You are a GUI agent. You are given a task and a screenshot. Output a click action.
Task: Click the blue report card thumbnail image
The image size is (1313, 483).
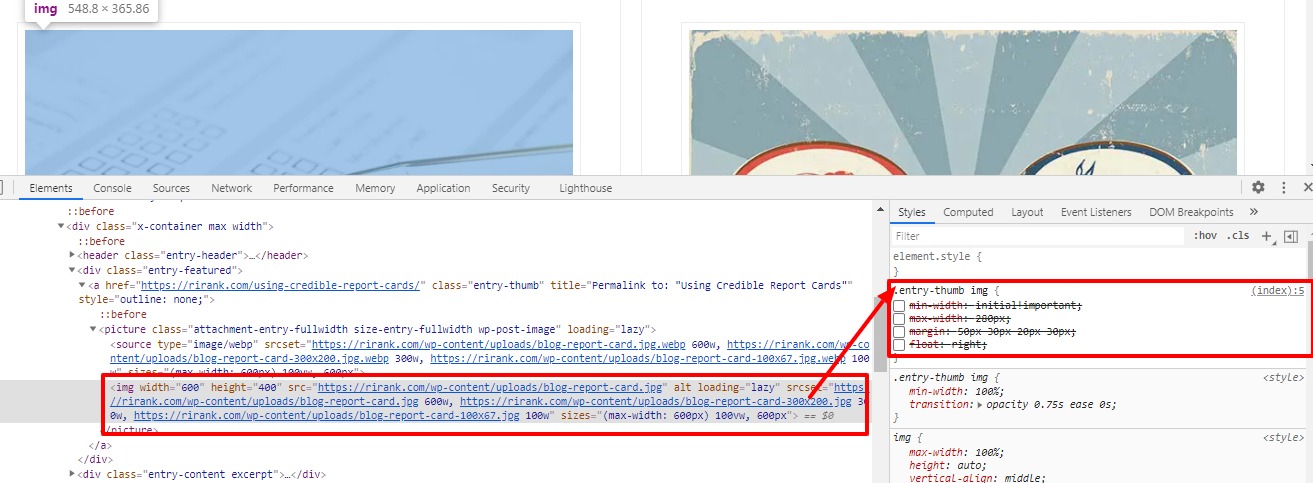pyautogui.click(x=299, y=102)
